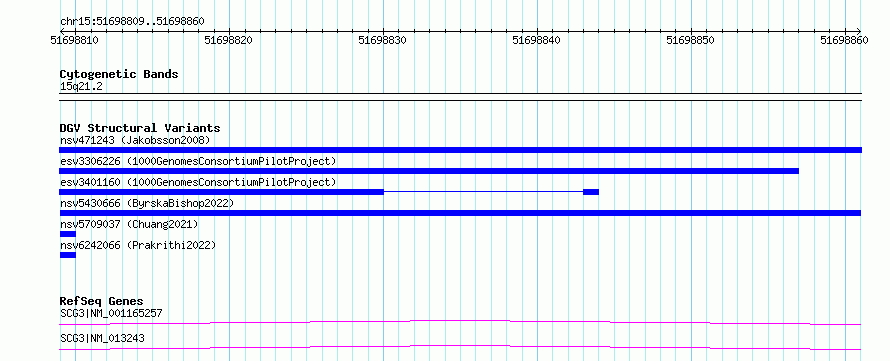Click ruler position label 51698810
This screenshot has height=361, width=890.
[74, 40]
